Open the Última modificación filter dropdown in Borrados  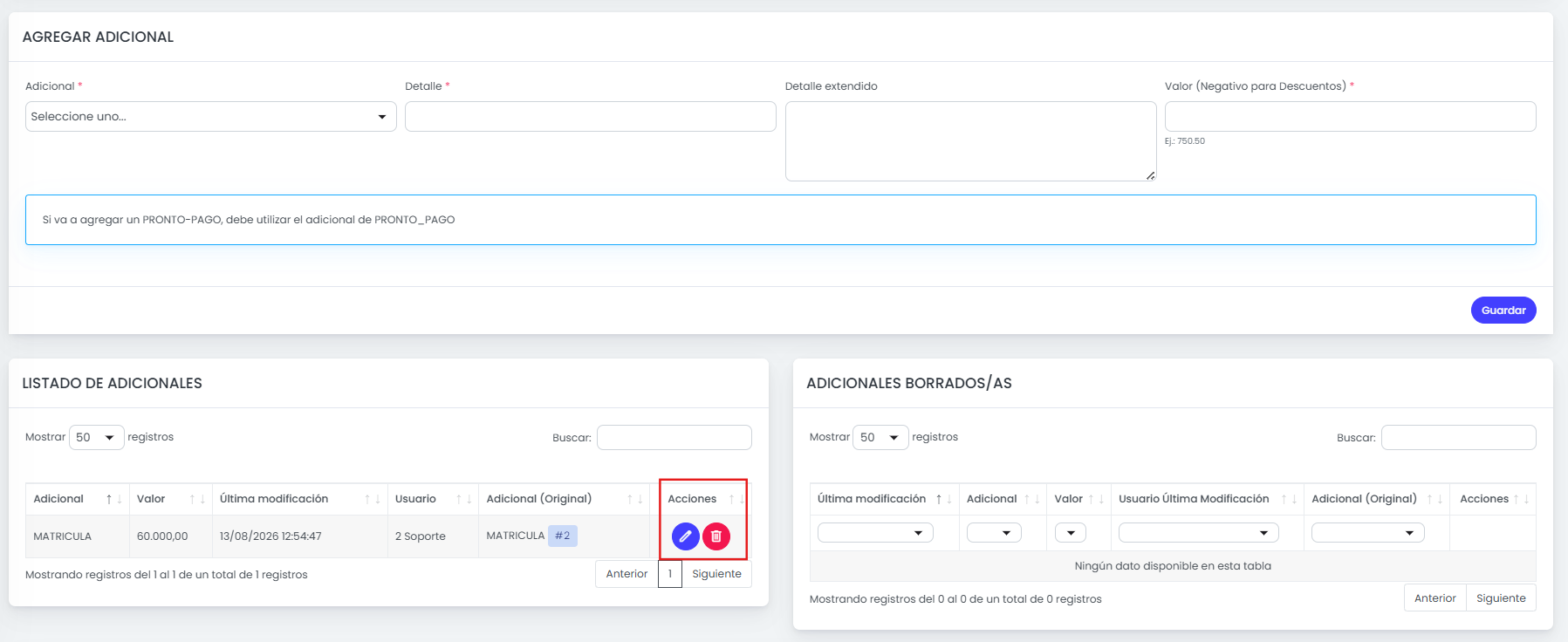tap(875, 533)
